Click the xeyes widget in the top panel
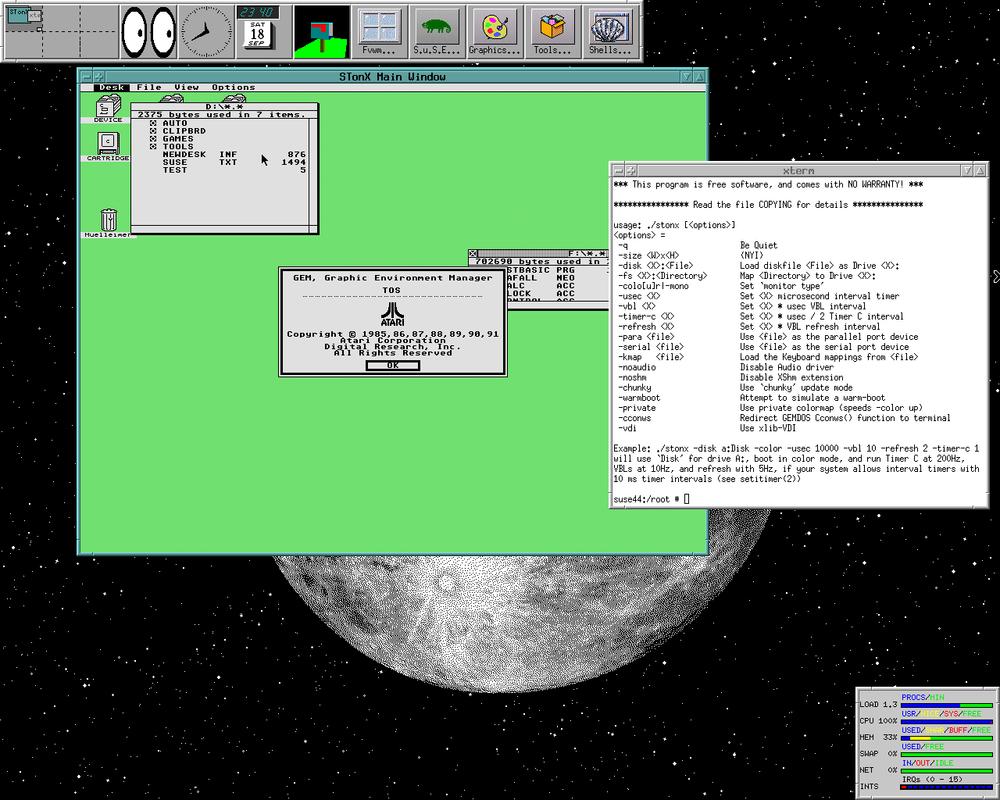Viewport: 1000px width, 800px height. tap(149, 31)
